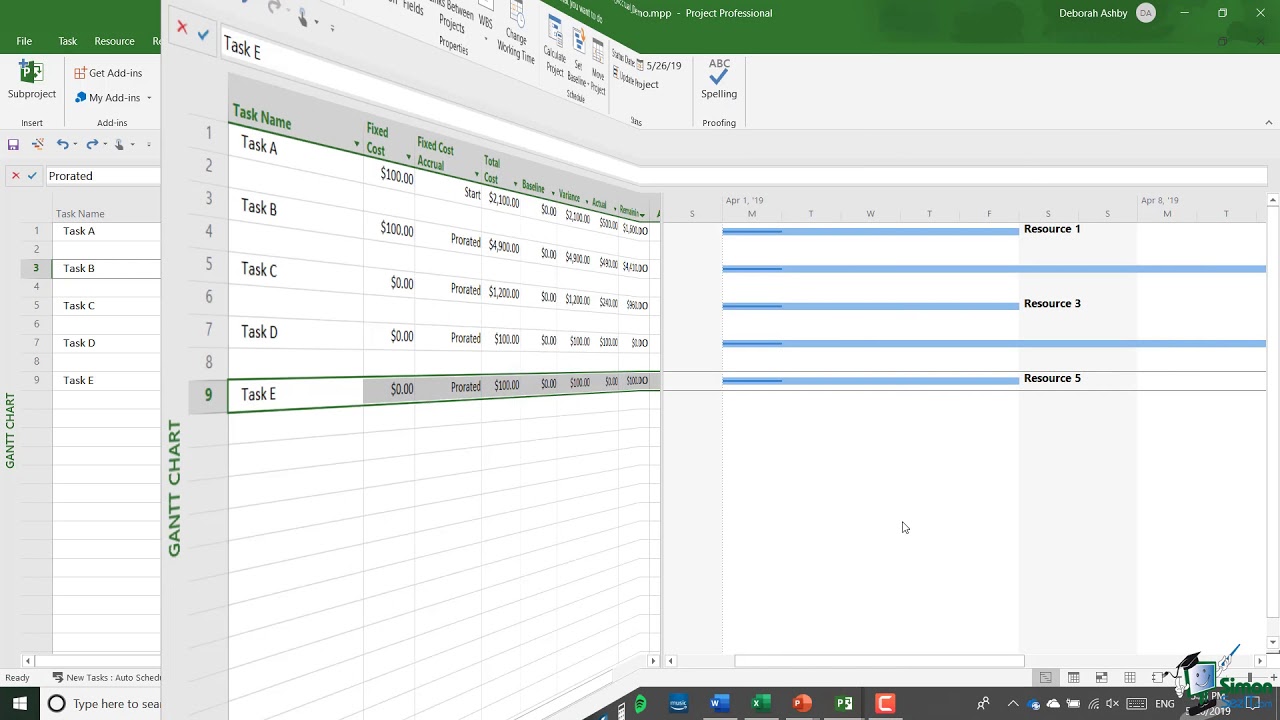The image size is (1280, 720).
Task: Switch to Task Usage view in status bar
Action: (1073, 678)
